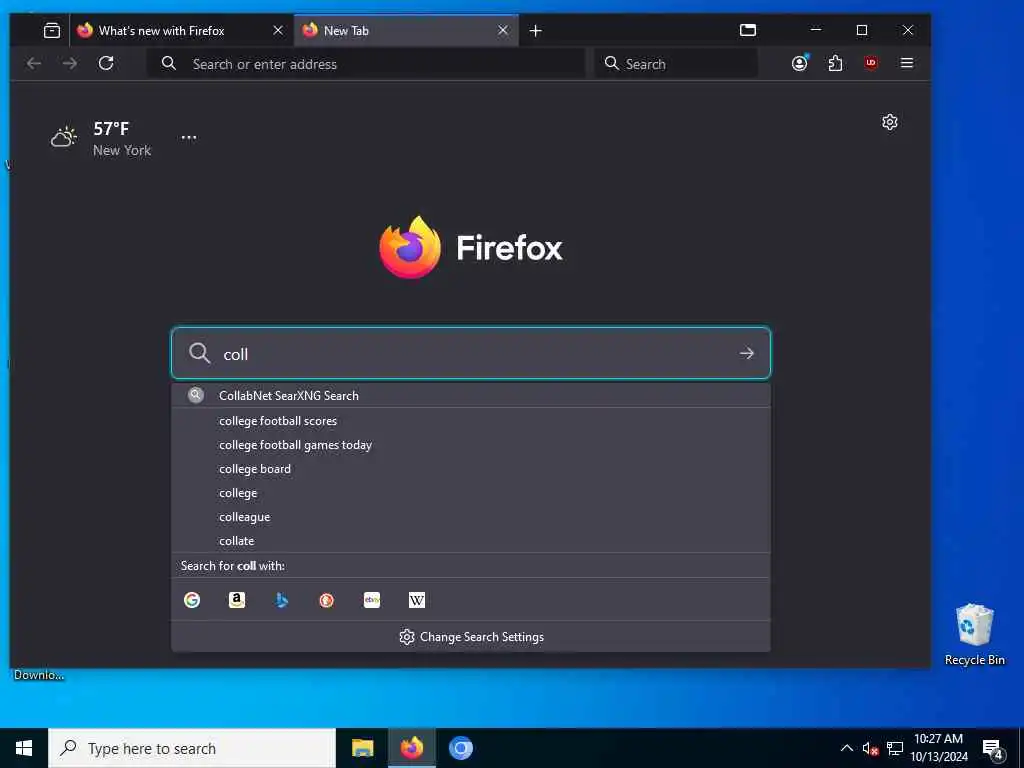Open the notification center icon
Screen dimensions: 1024x768
point(993,748)
